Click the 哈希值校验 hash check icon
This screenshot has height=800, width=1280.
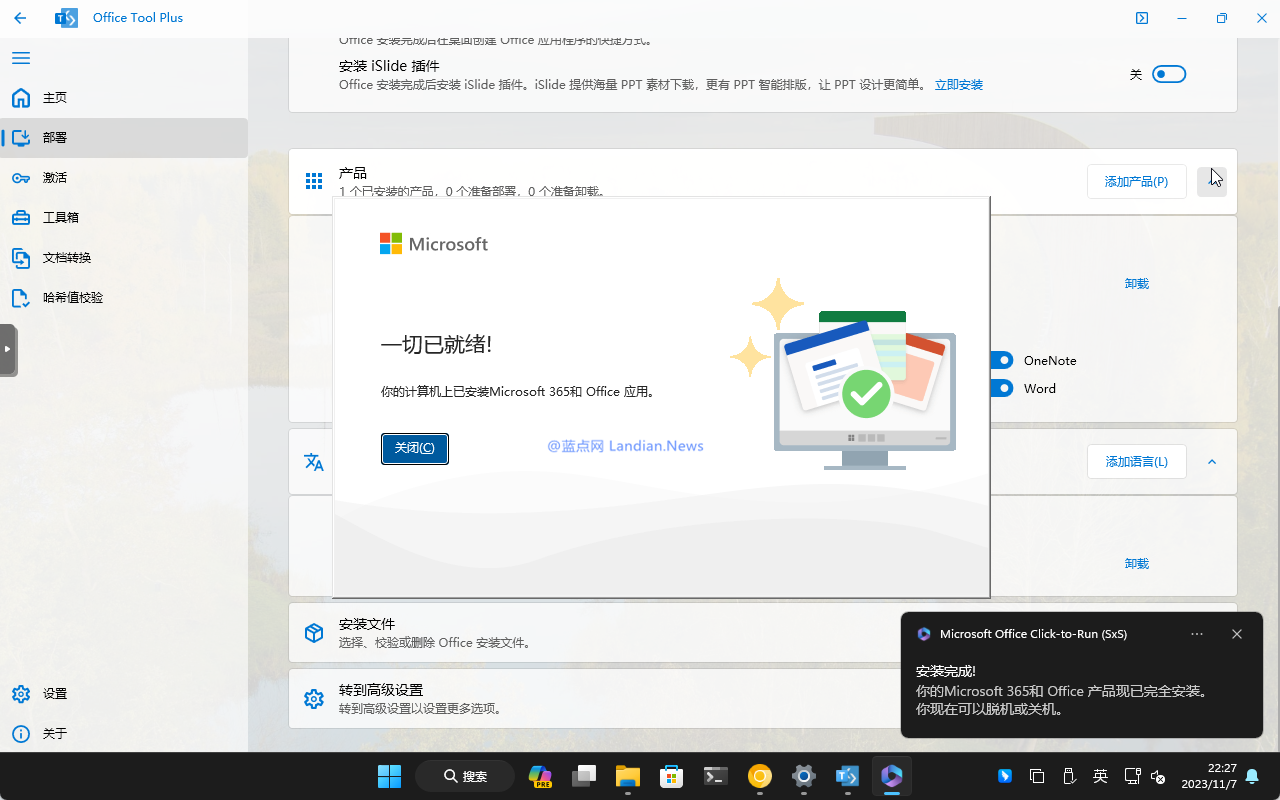(21, 298)
